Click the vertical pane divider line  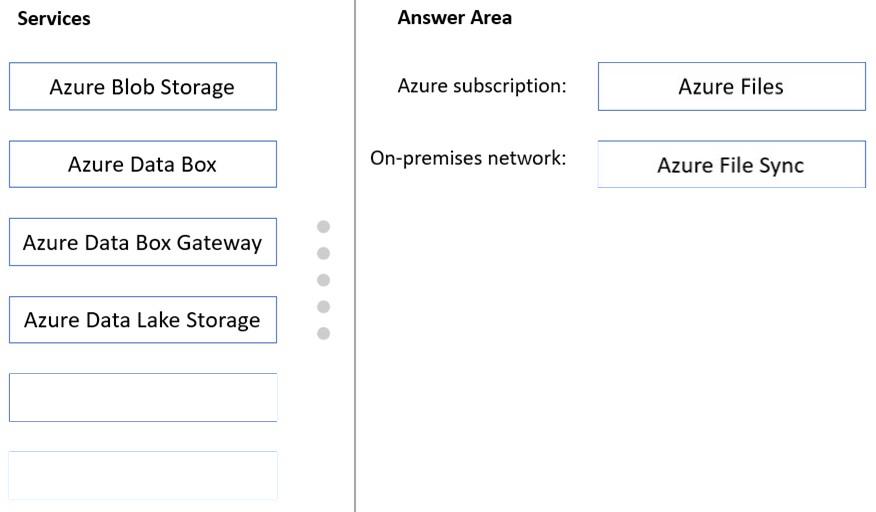[x=355, y=256]
